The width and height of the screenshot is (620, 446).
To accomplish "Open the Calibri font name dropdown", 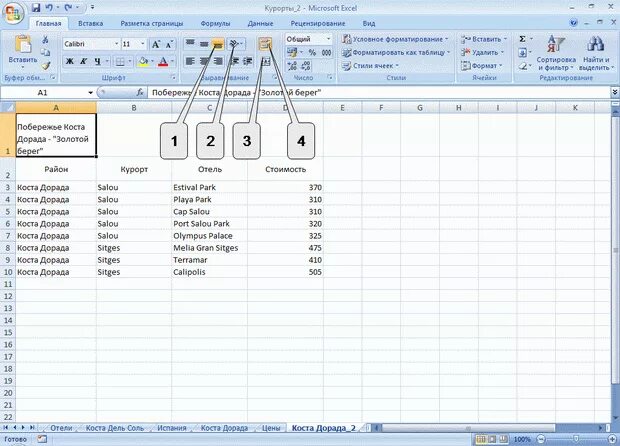I will [x=117, y=44].
